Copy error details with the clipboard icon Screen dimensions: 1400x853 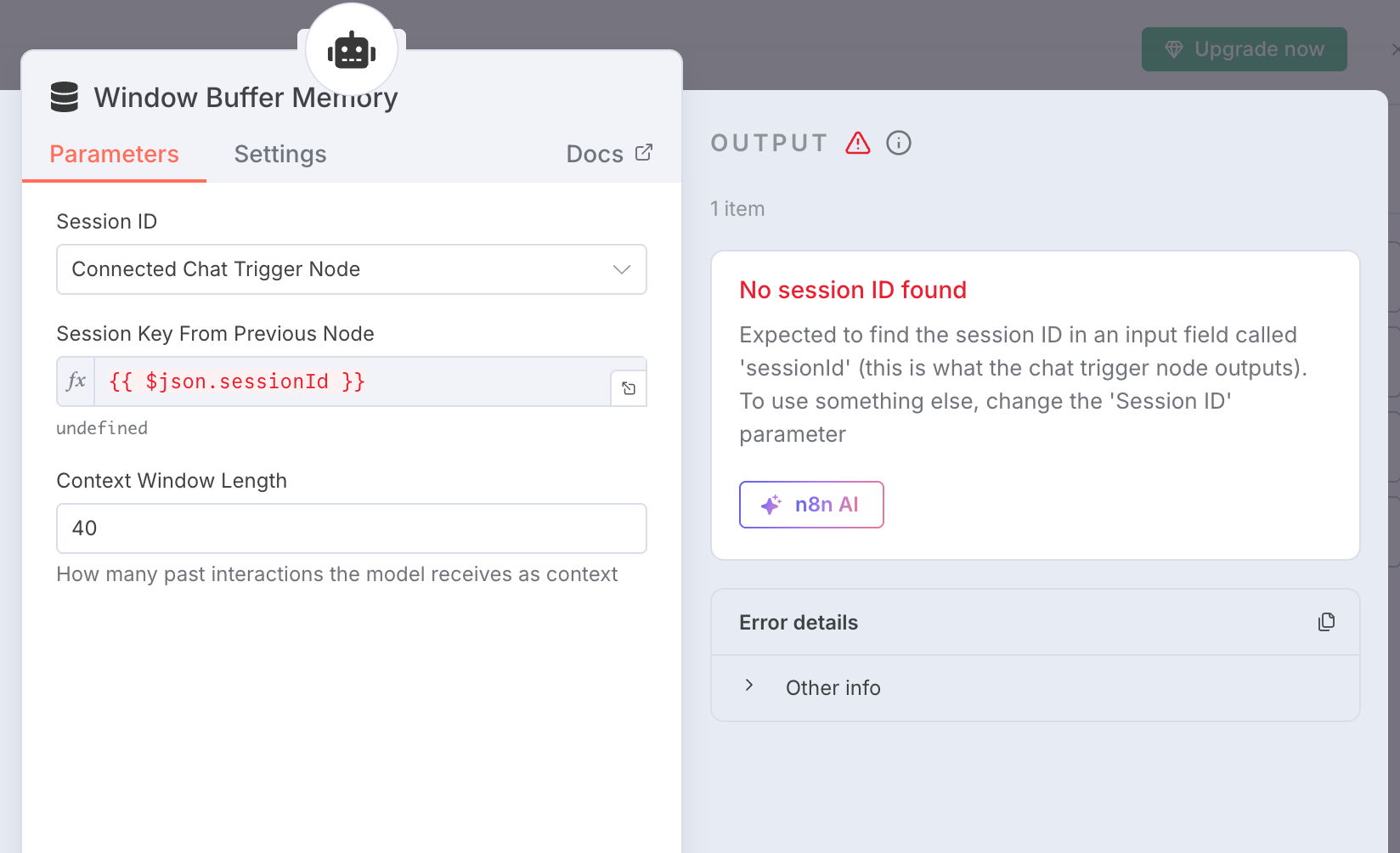click(1326, 622)
